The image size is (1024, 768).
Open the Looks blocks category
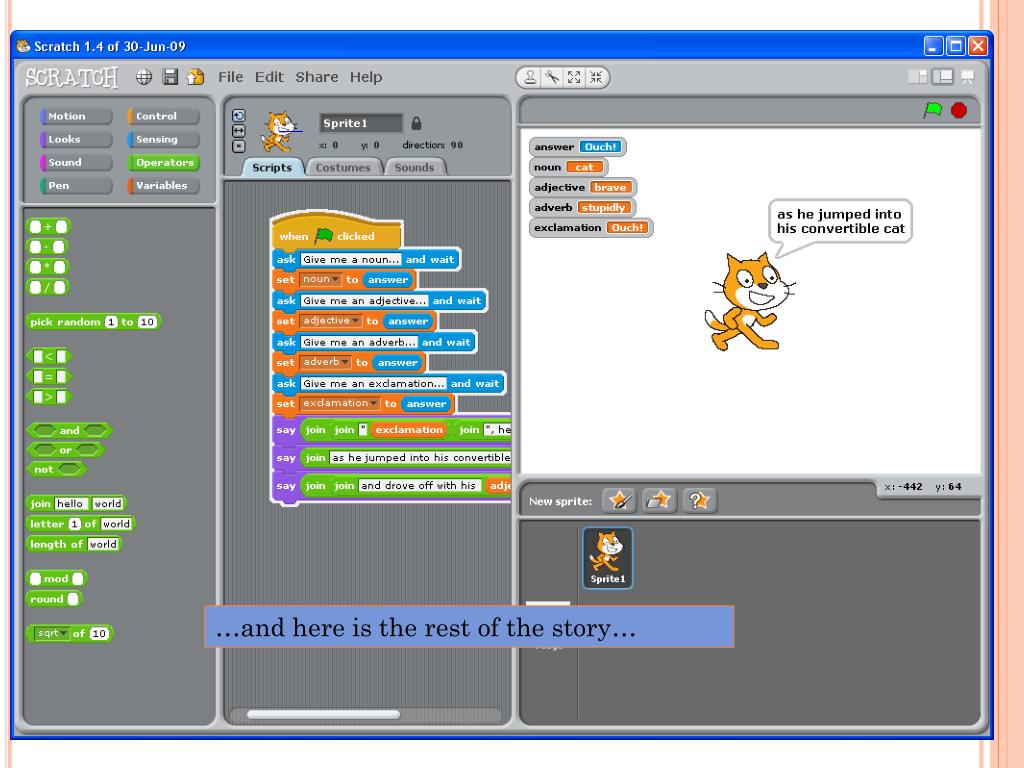point(76,139)
